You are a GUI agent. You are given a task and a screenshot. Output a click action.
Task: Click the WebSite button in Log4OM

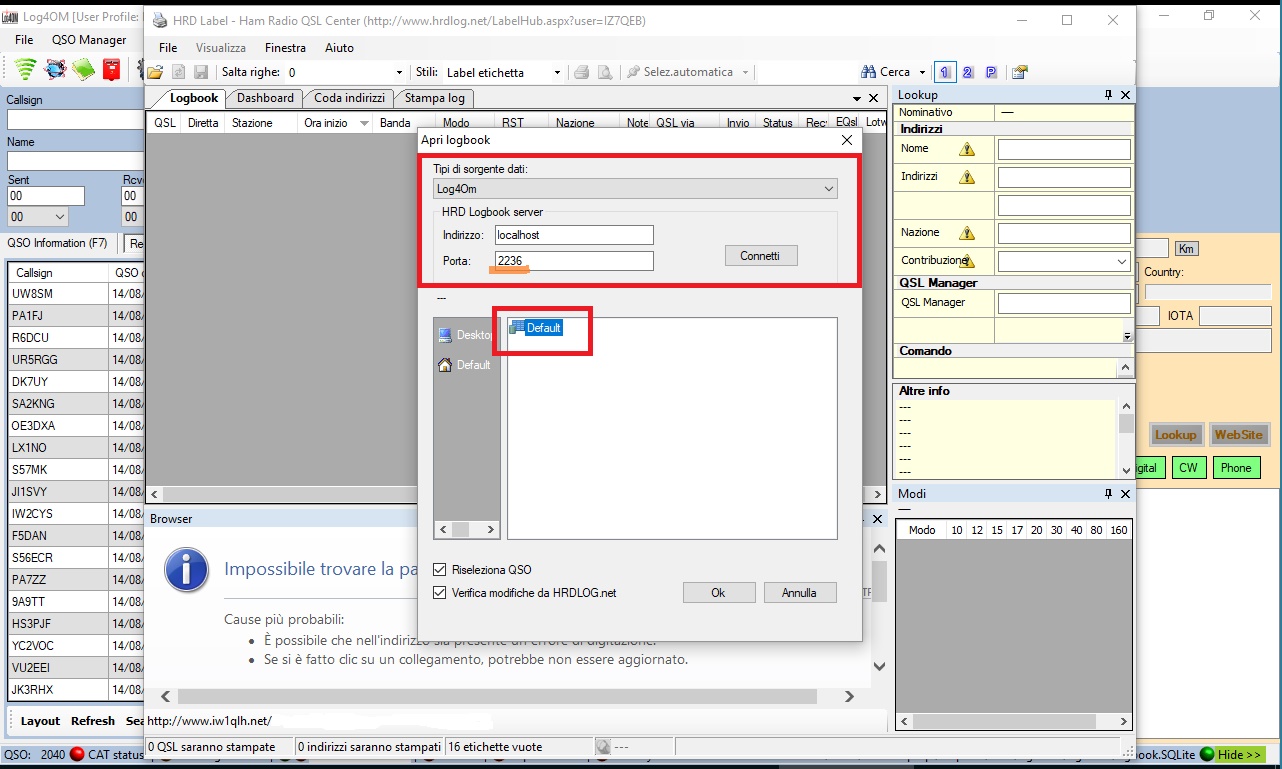pyautogui.click(x=1238, y=435)
